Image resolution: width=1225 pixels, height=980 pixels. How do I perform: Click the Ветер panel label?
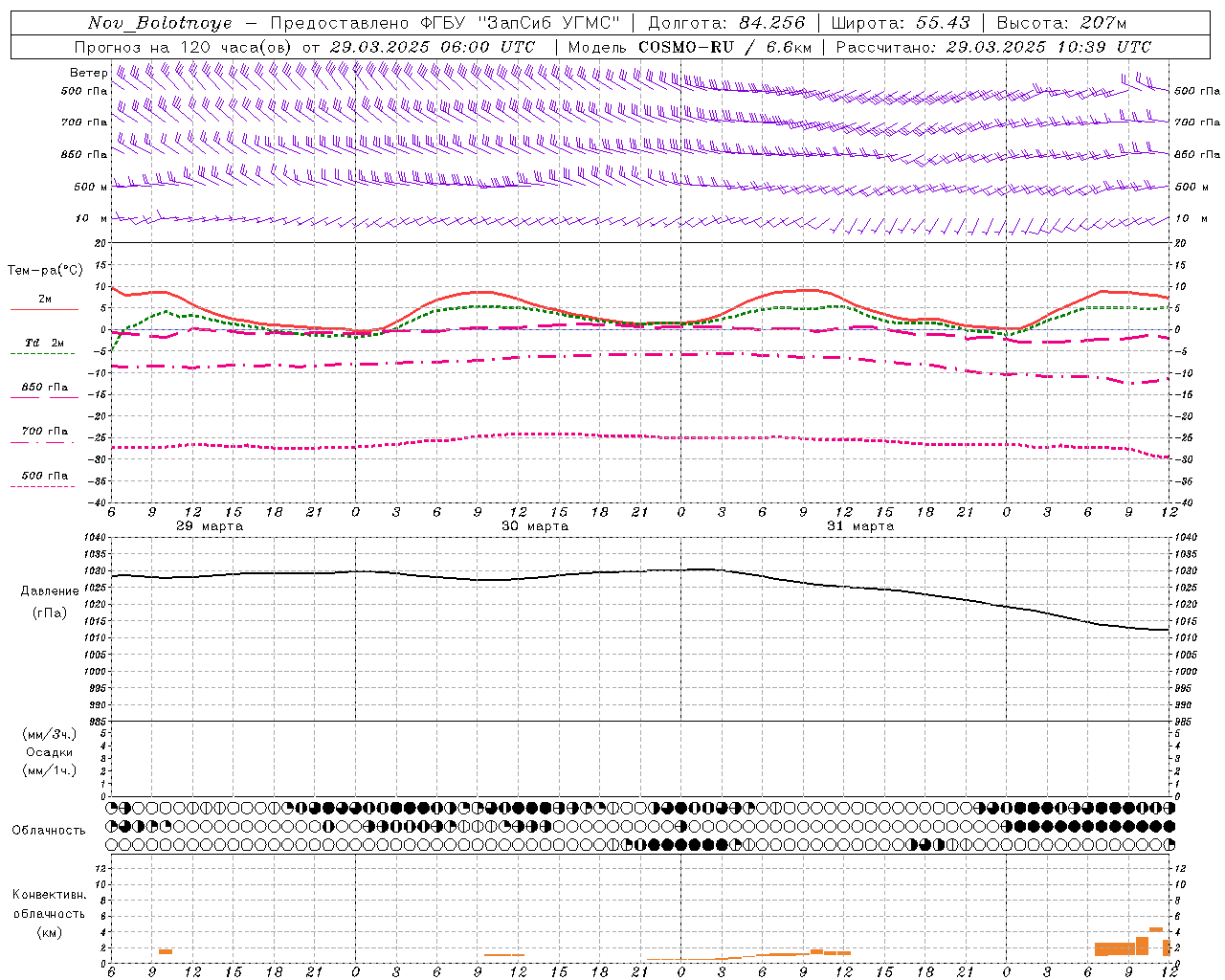(x=88, y=73)
